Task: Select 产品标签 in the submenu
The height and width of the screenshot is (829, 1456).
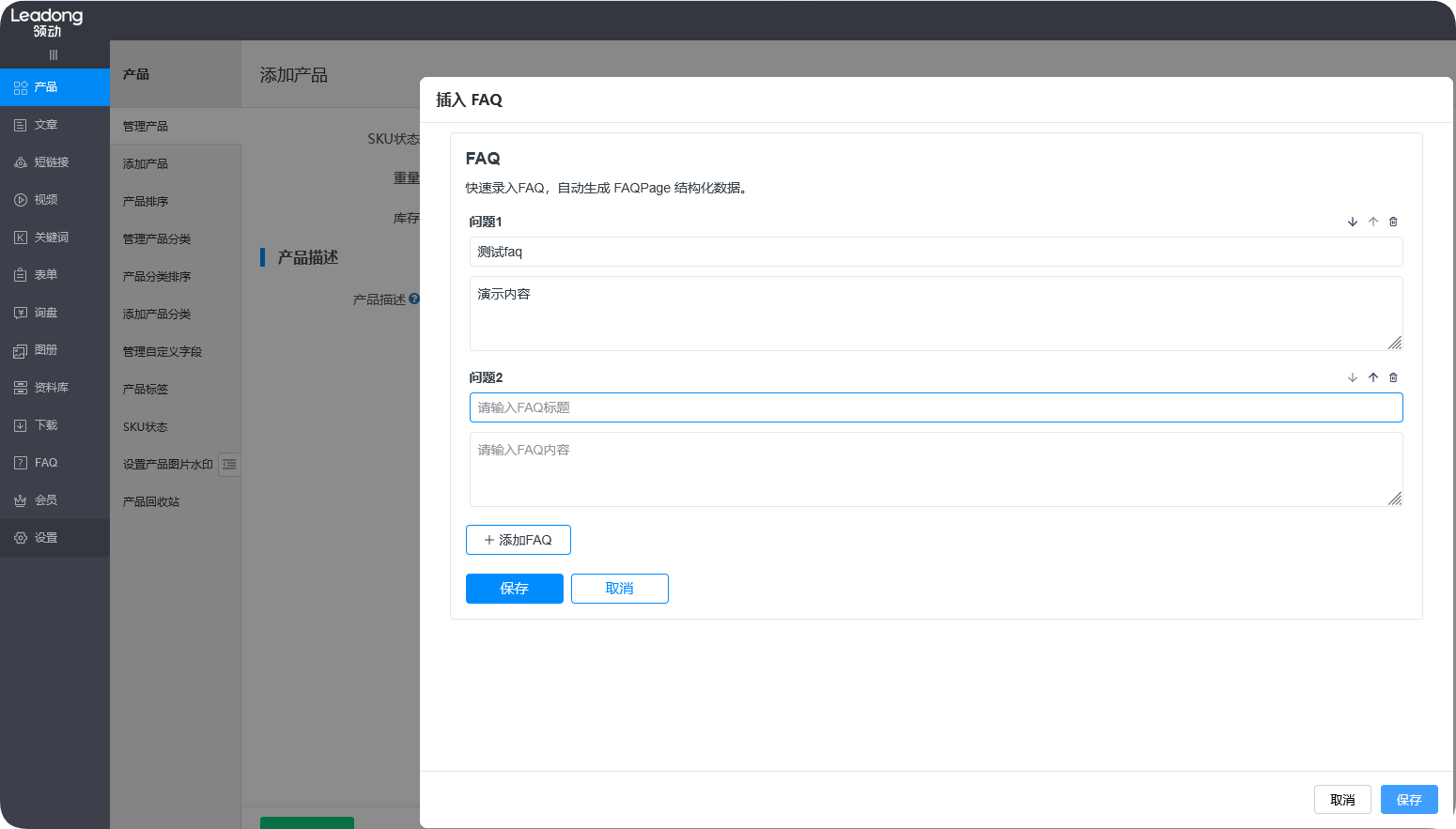Action: [176, 389]
